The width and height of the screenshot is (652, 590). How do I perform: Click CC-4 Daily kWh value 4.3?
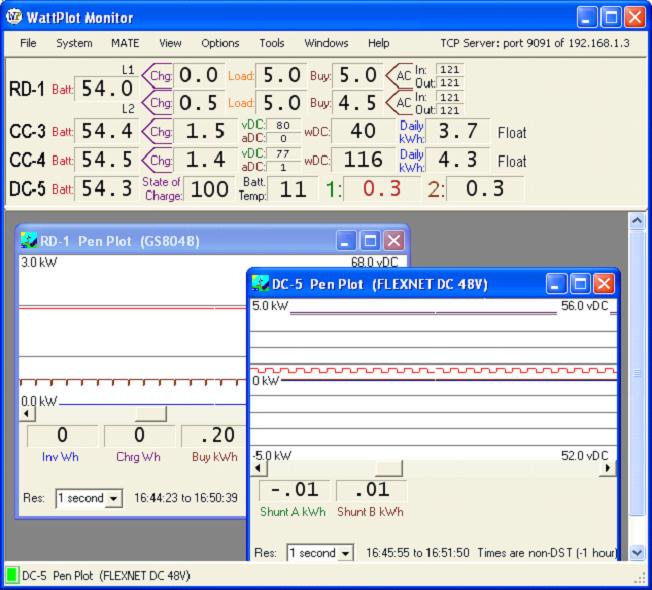(x=457, y=160)
